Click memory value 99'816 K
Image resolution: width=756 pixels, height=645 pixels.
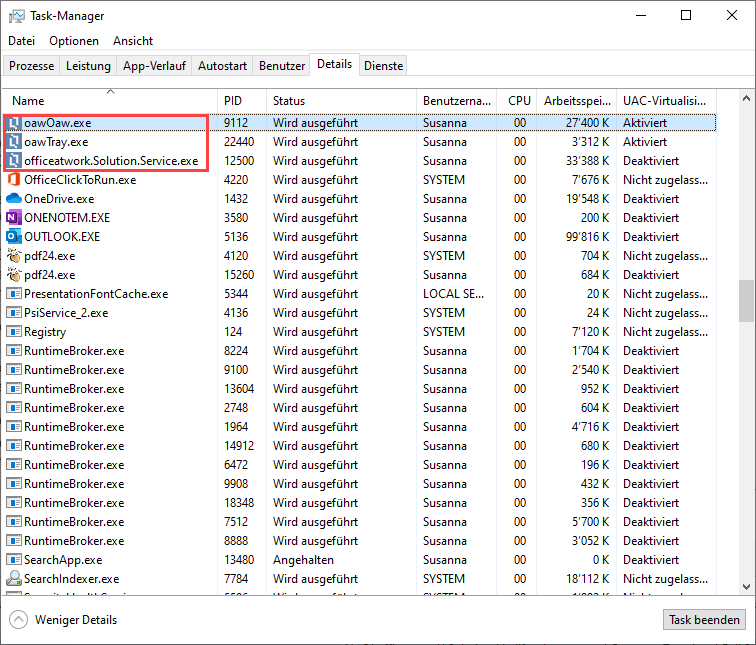click(x=588, y=237)
